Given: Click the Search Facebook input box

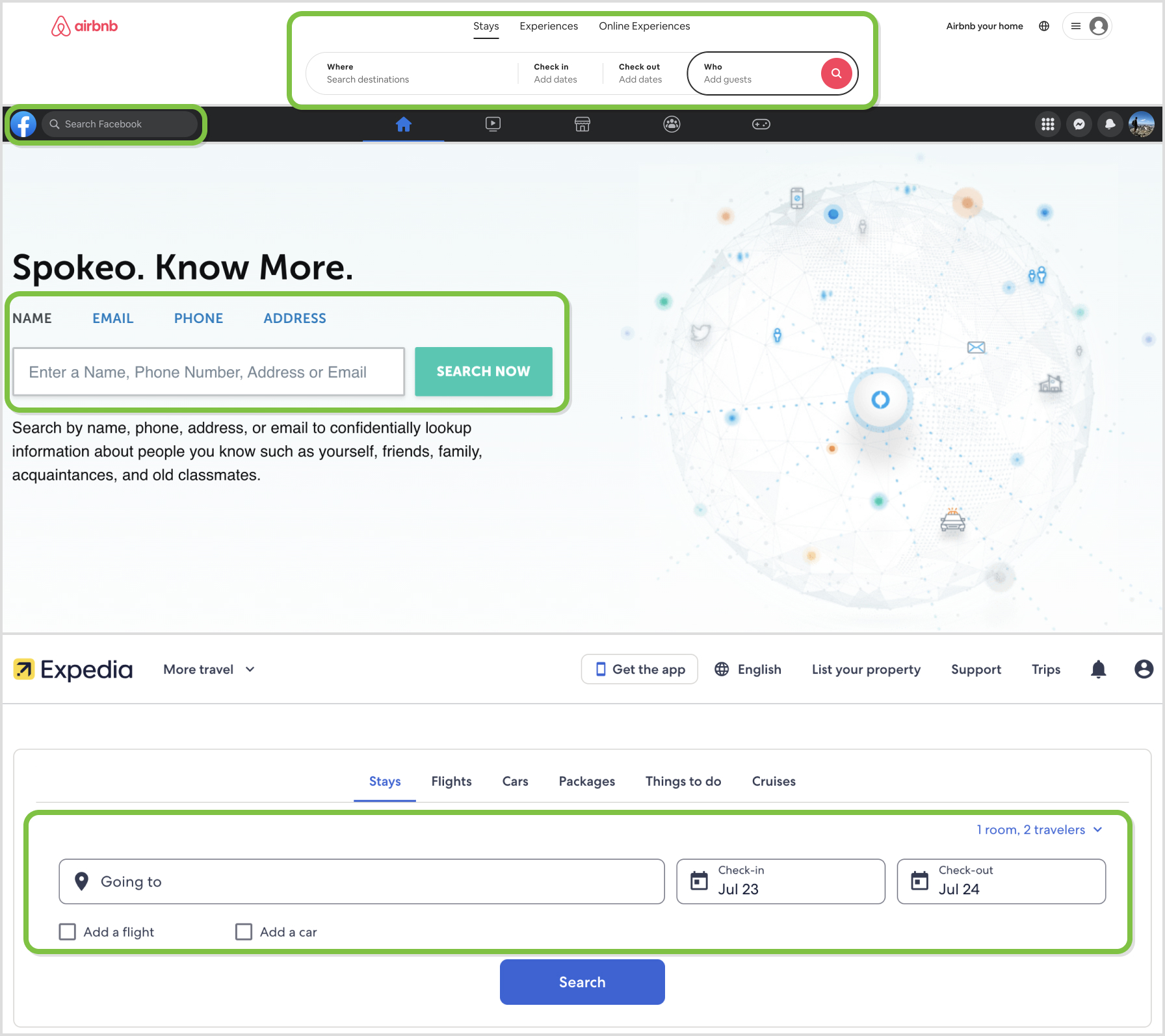Looking at the screenshot, I should pos(120,124).
